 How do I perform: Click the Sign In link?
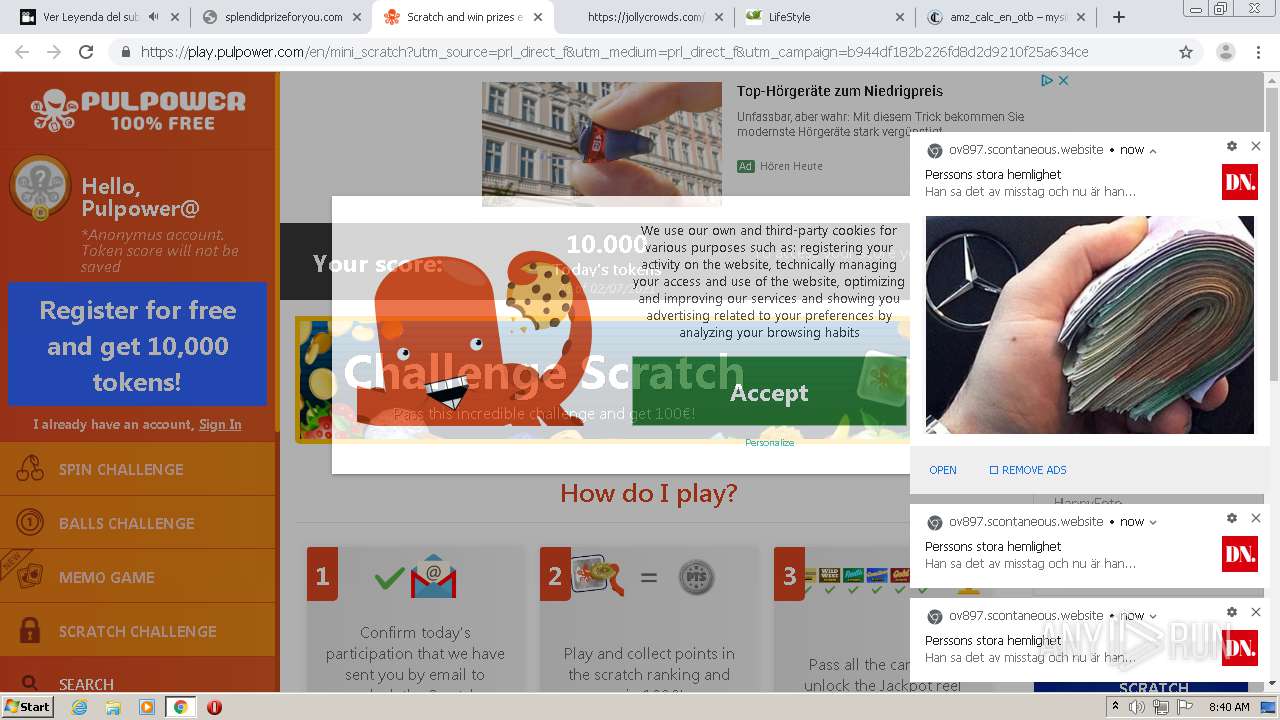point(220,424)
